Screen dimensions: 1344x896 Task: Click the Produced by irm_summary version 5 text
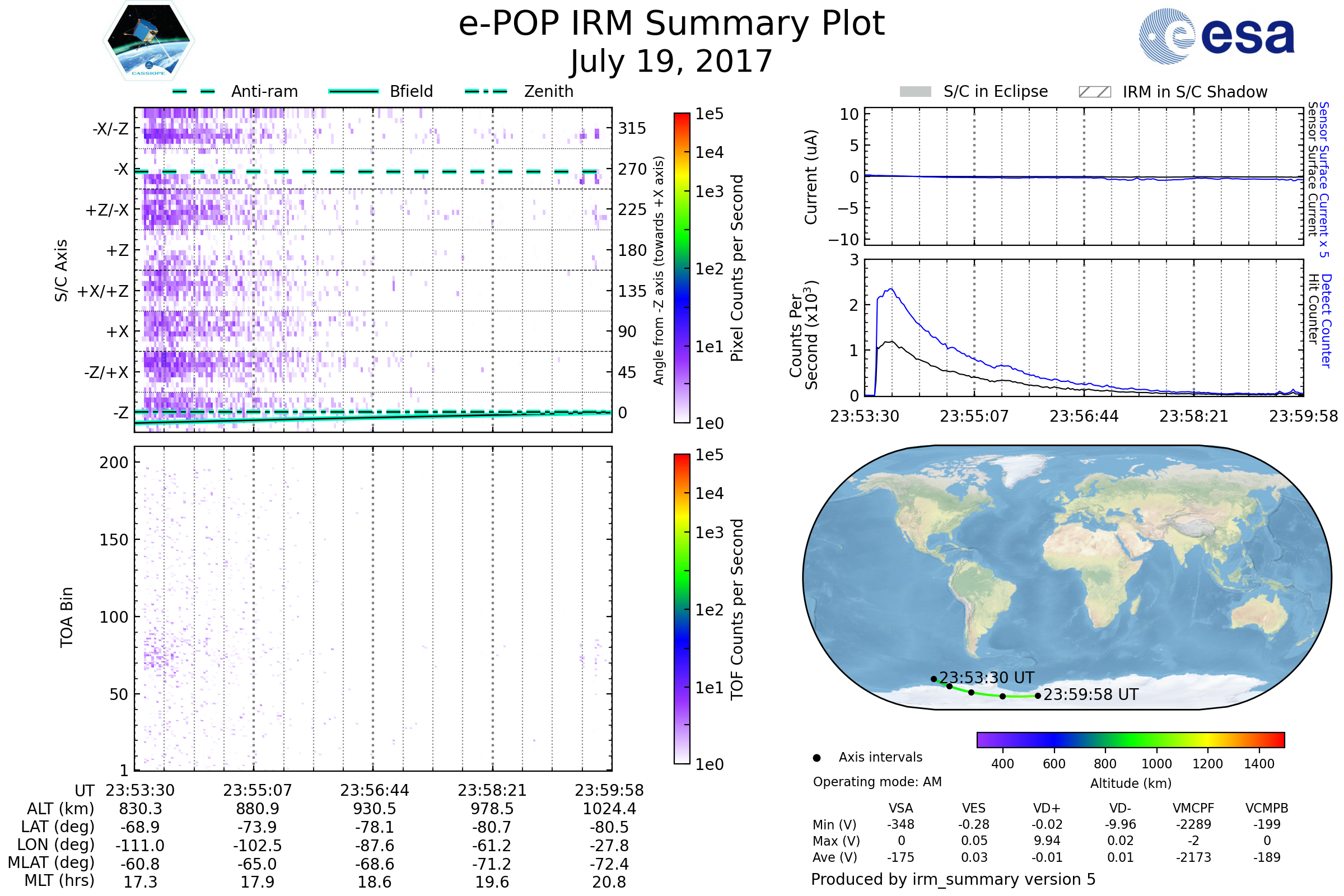953,879
